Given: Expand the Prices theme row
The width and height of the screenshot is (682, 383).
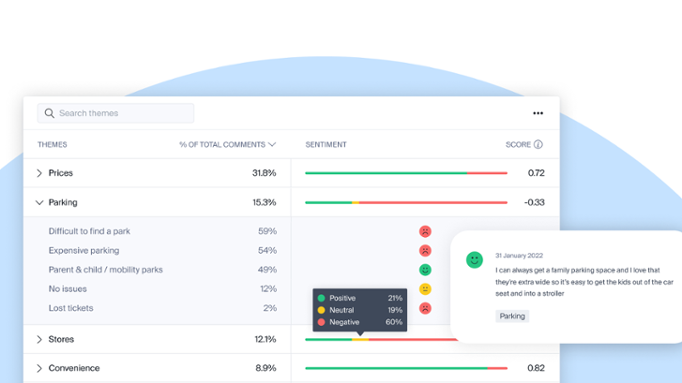Looking at the screenshot, I should click(x=39, y=173).
